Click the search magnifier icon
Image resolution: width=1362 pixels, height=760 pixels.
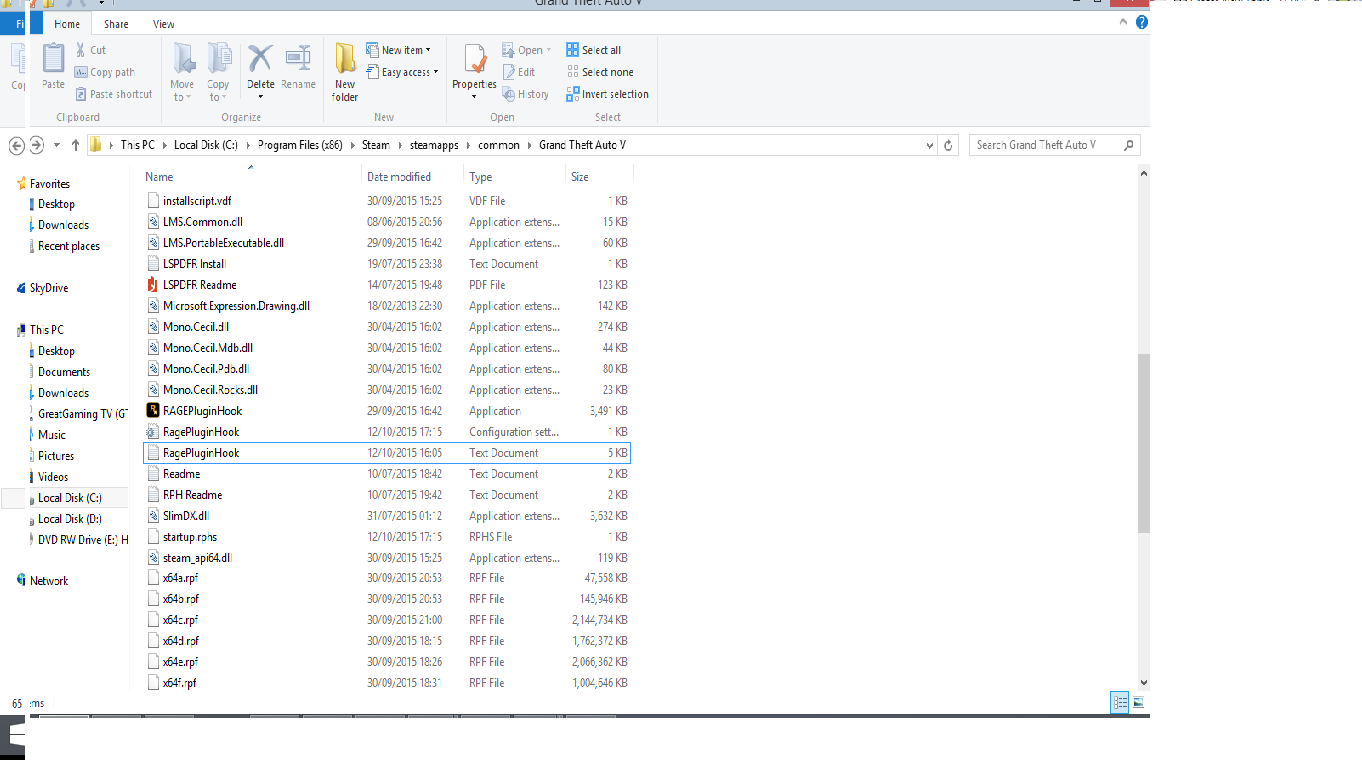tap(1129, 145)
